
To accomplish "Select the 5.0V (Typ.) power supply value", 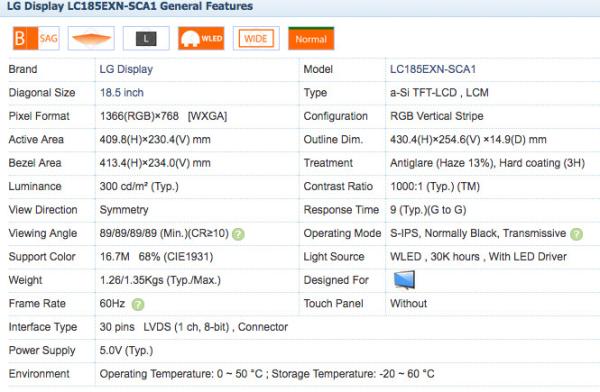I will click(126, 351).
